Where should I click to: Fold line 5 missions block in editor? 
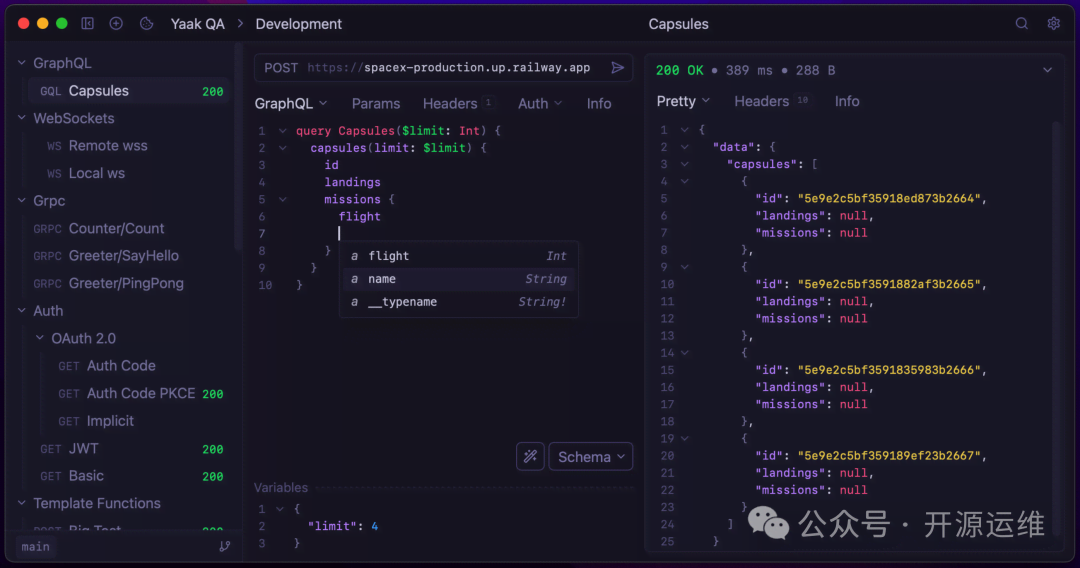283,199
